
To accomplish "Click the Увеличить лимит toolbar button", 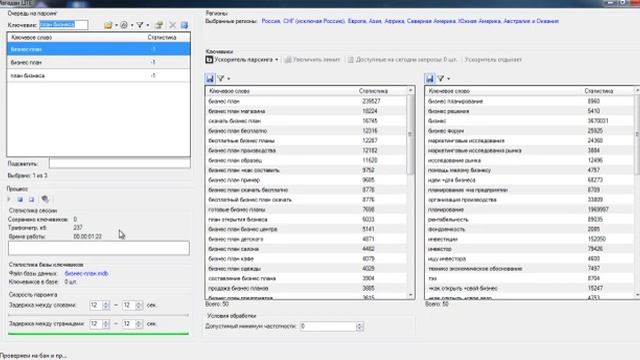I will coord(312,60).
